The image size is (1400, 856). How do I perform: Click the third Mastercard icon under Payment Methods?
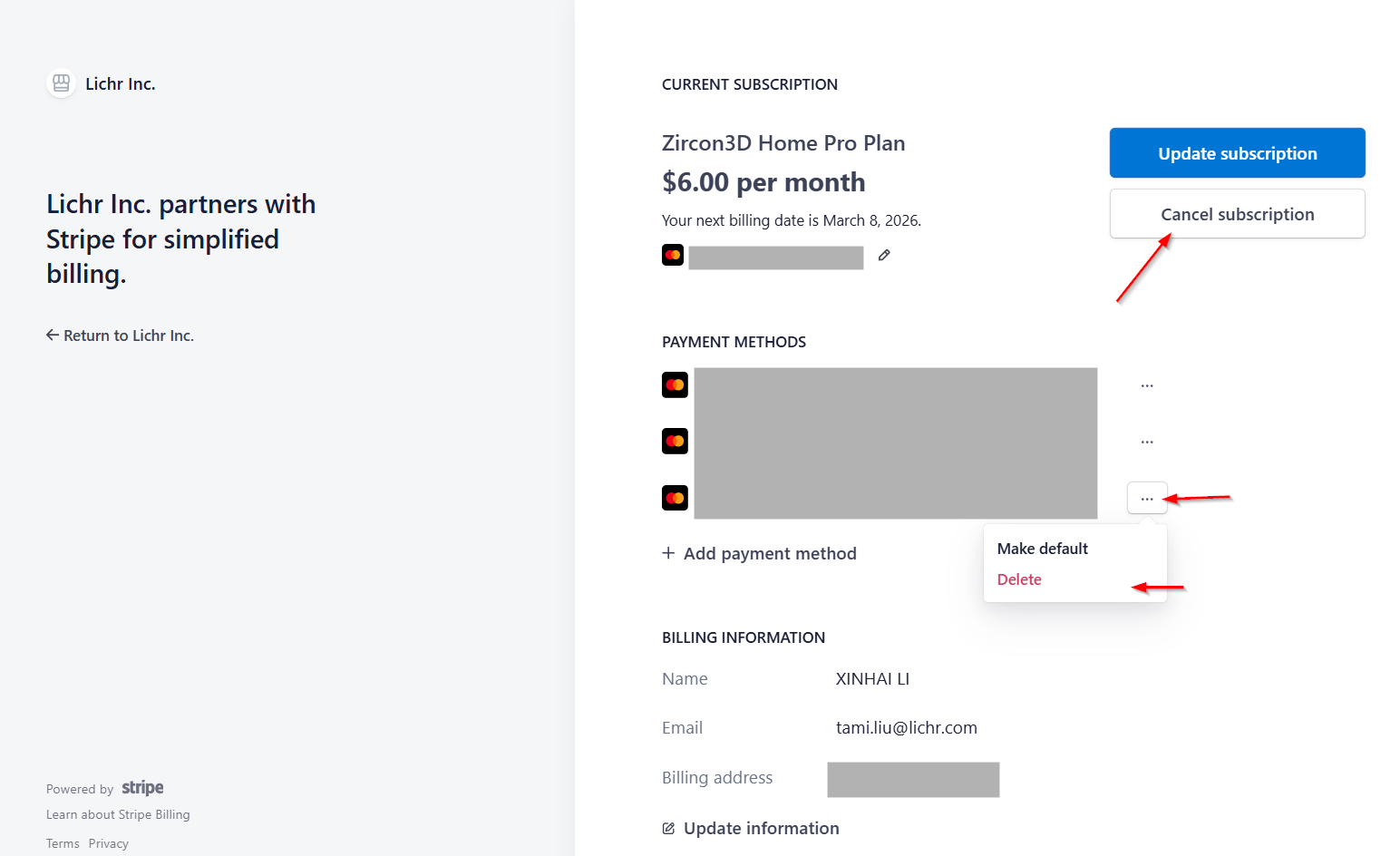coord(675,498)
